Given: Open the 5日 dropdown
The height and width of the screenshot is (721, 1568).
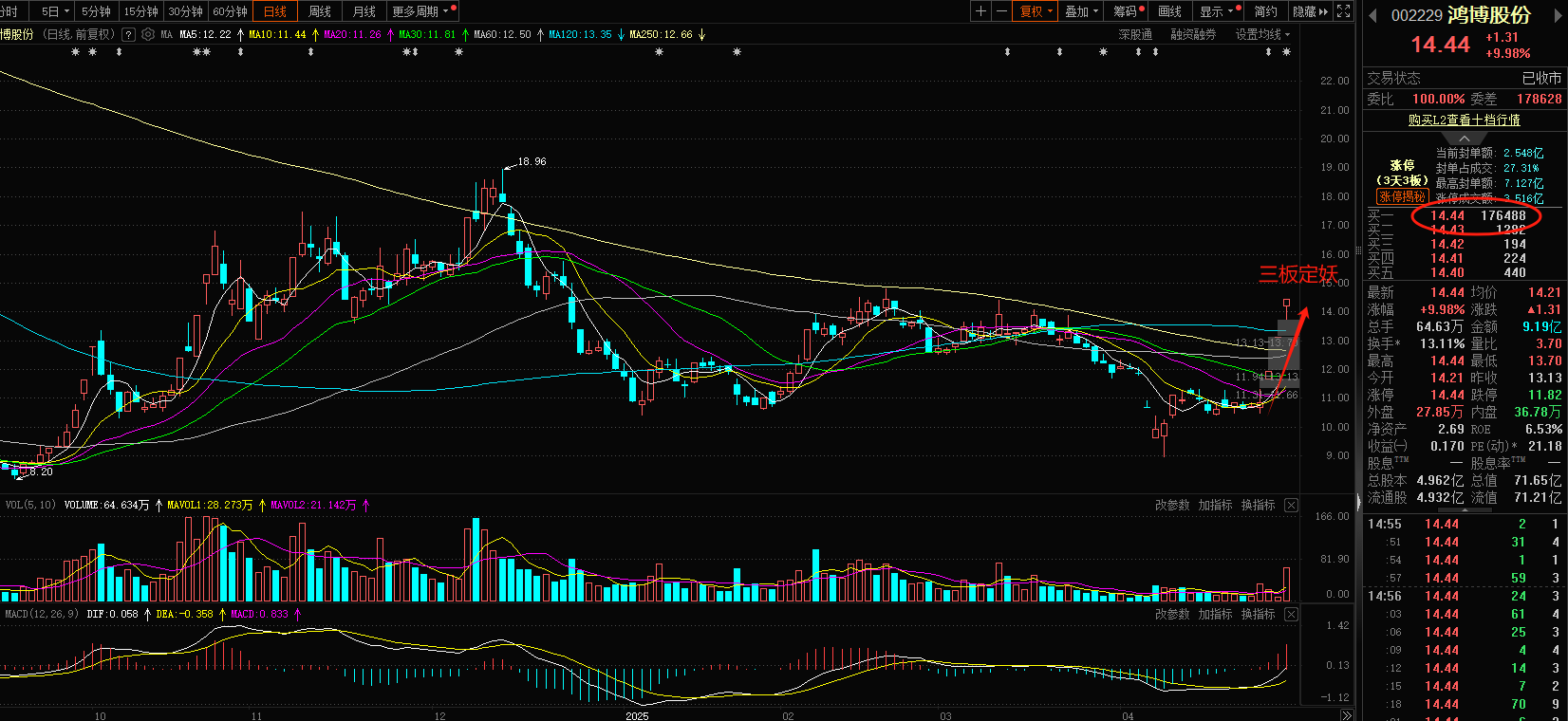Looking at the screenshot, I should coord(55,11).
